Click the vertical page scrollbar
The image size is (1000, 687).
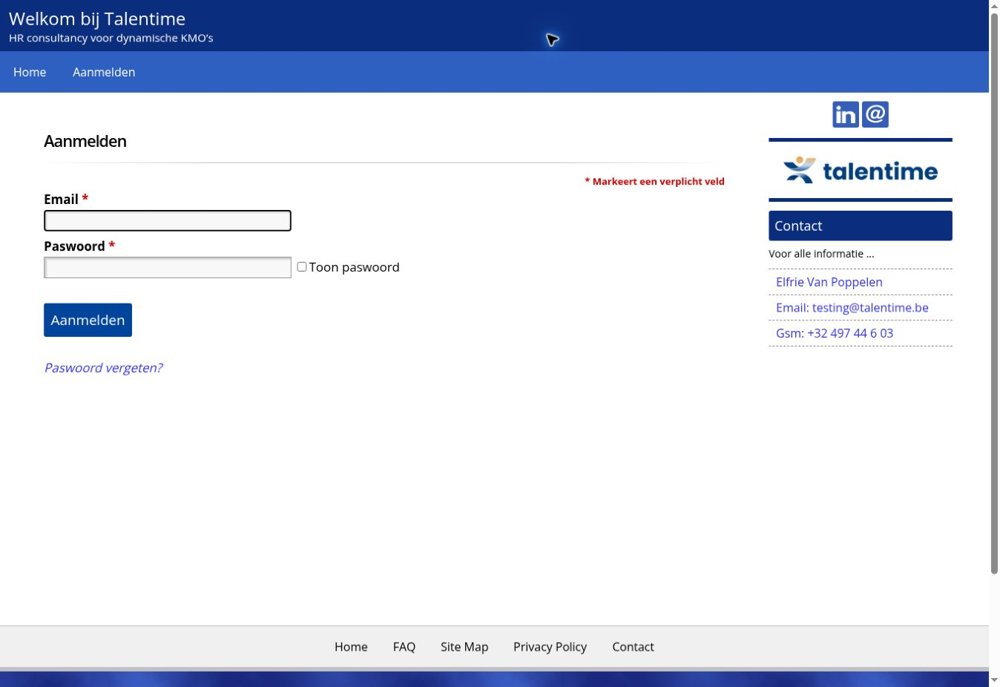click(x=994, y=293)
